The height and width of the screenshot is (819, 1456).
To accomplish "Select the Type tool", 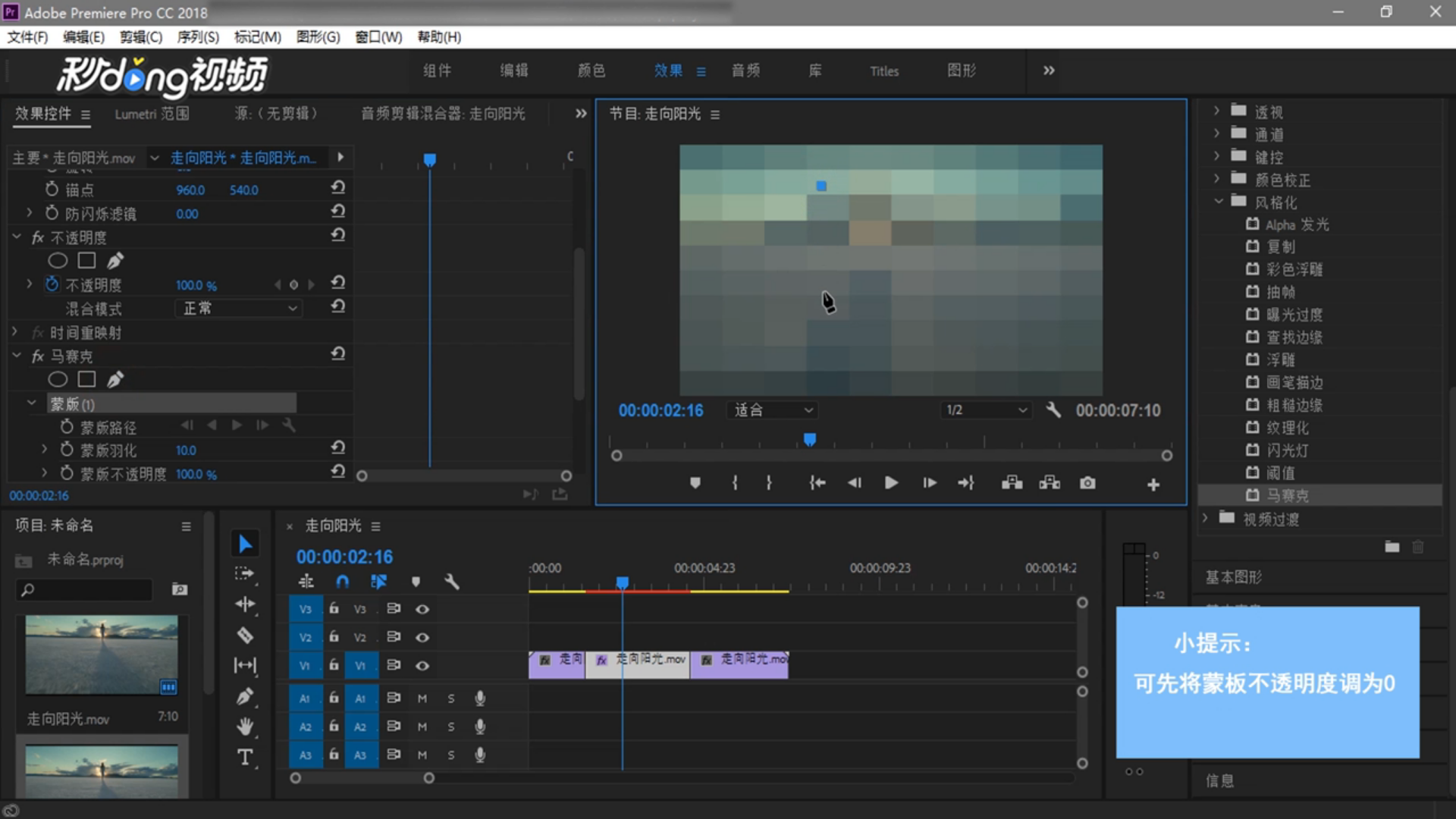I will tap(245, 758).
